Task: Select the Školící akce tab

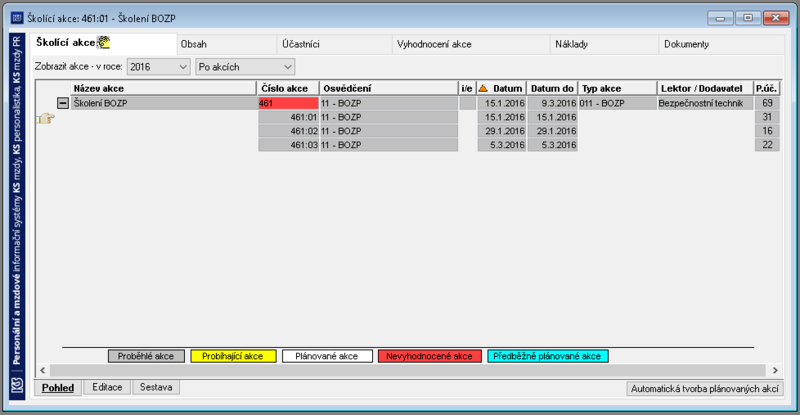Action: (104, 43)
